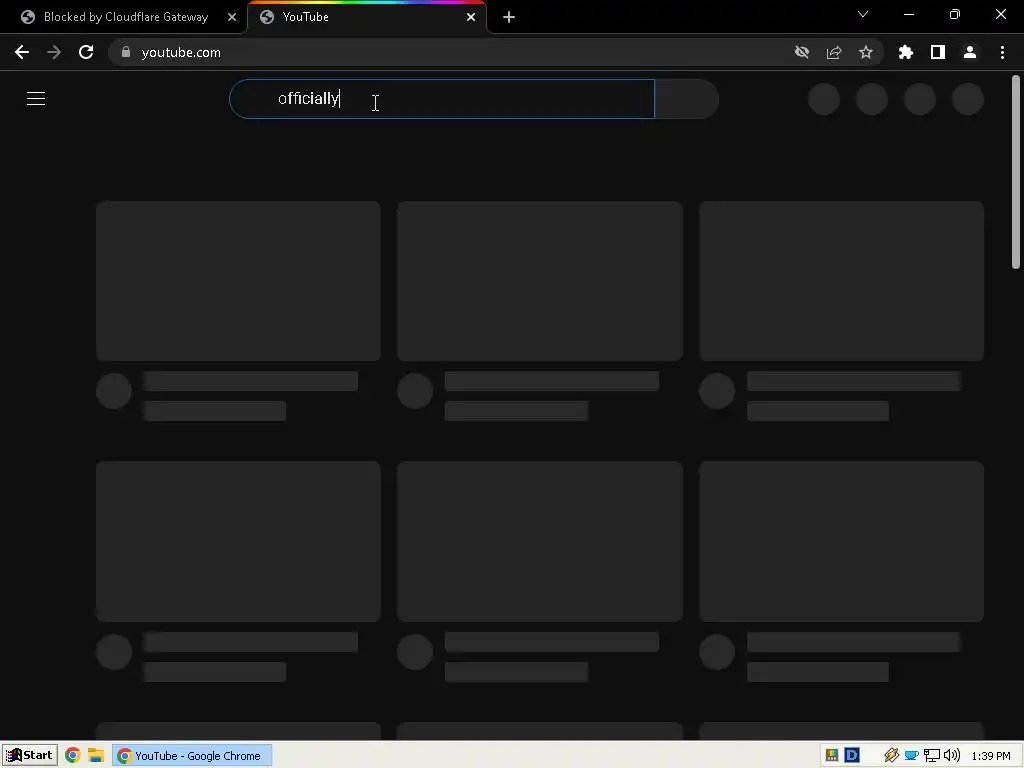Open the Windows Start menu
Image resolution: width=1024 pixels, height=768 pixels.
coord(29,756)
